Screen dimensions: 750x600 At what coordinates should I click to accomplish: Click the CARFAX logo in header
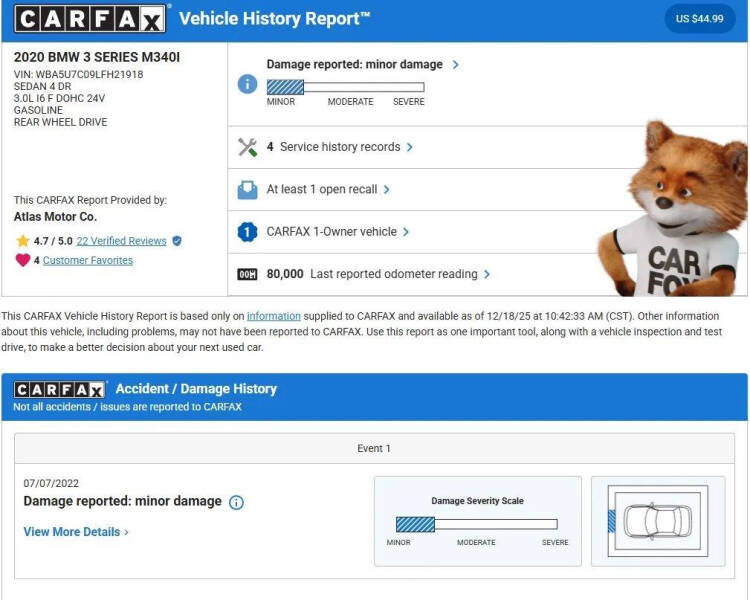[90, 19]
